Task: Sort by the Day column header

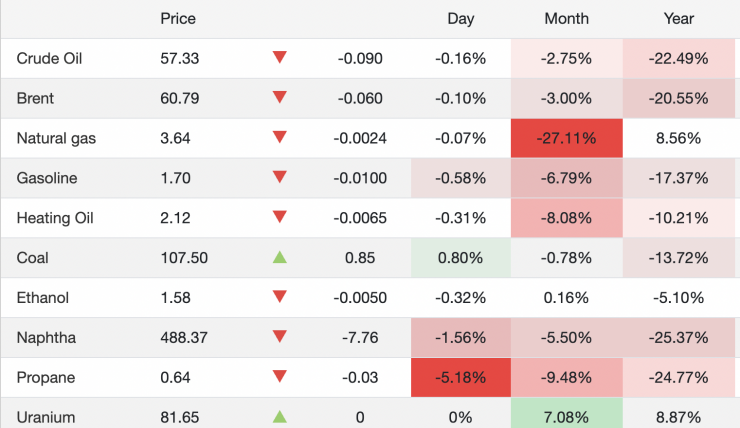Action: 461,19
